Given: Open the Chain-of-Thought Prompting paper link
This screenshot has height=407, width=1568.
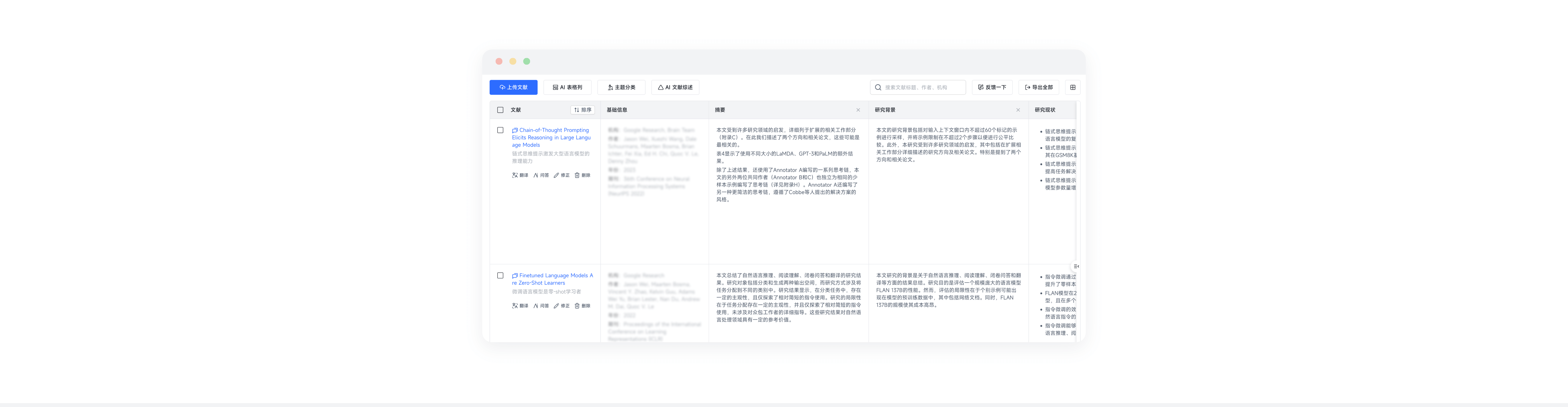Looking at the screenshot, I should 552,138.
